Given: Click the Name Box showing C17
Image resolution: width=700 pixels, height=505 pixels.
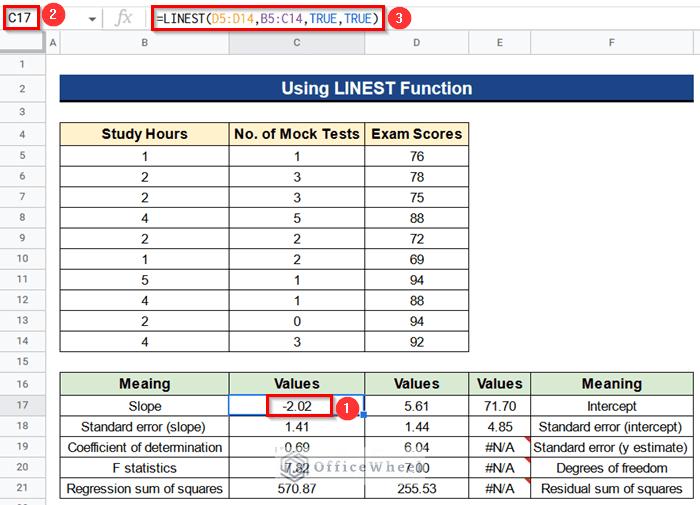Looking at the screenshot, I should click(20, 18).
